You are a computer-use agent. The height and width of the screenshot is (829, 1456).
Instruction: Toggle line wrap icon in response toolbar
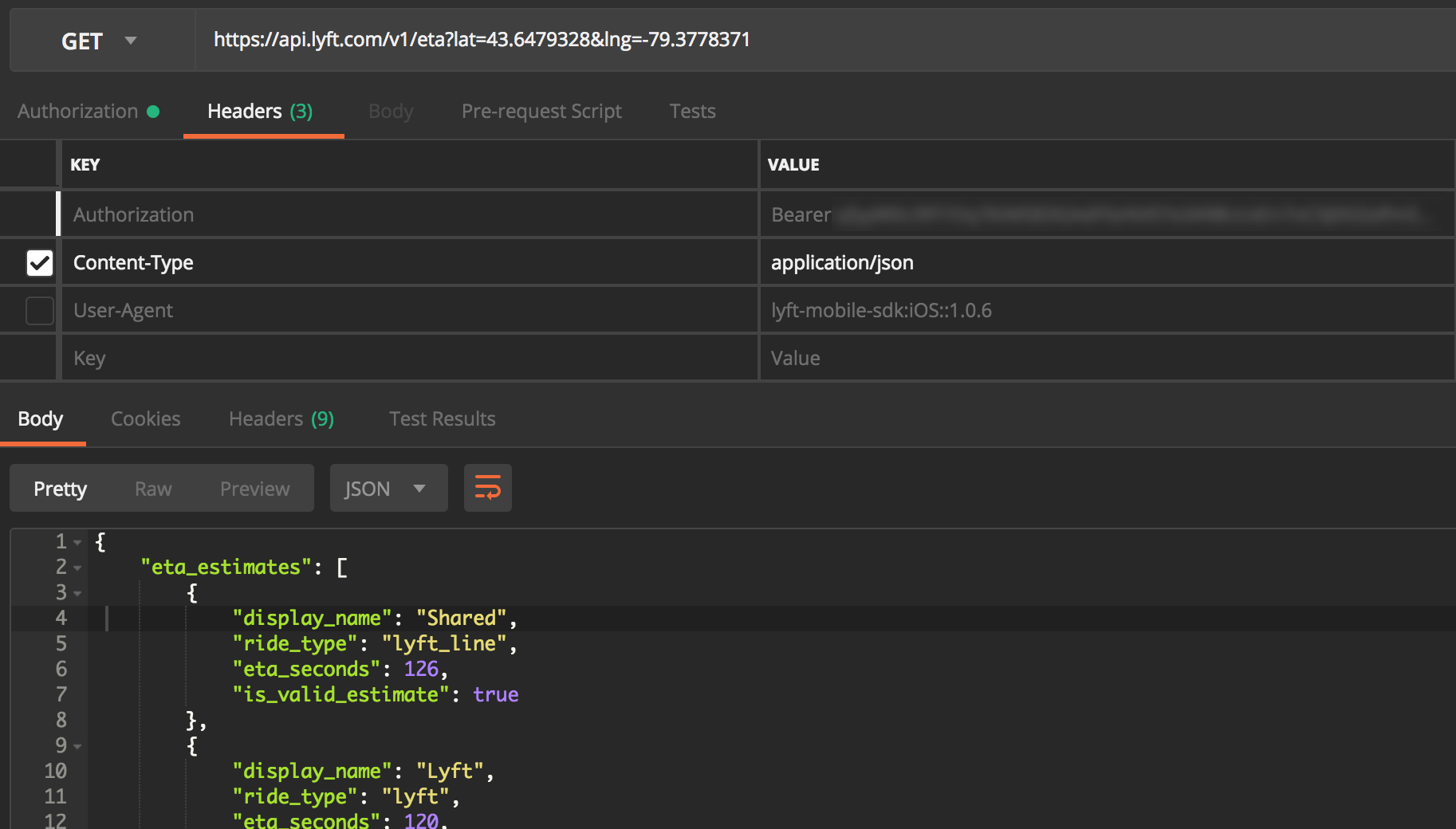coord(488,488)
